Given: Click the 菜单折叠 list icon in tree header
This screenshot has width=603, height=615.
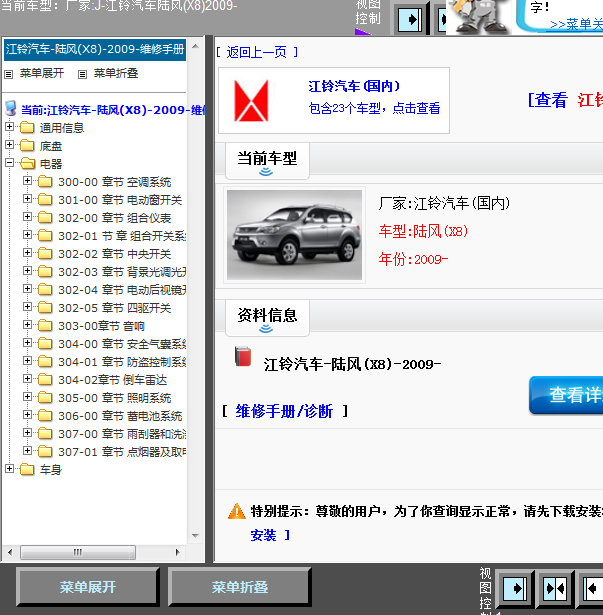Looking at the screenshot, I should [82, 74].
